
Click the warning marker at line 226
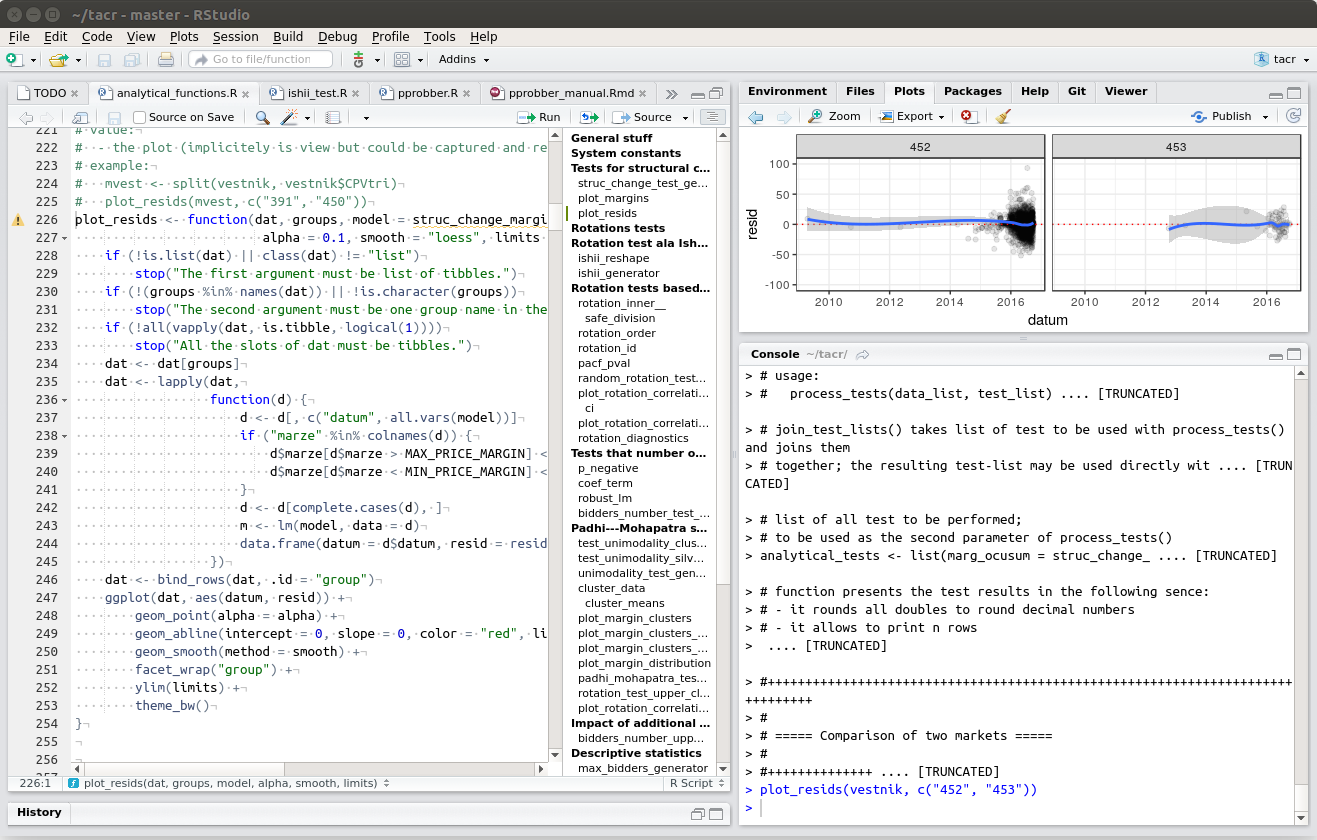coord(17,220)
